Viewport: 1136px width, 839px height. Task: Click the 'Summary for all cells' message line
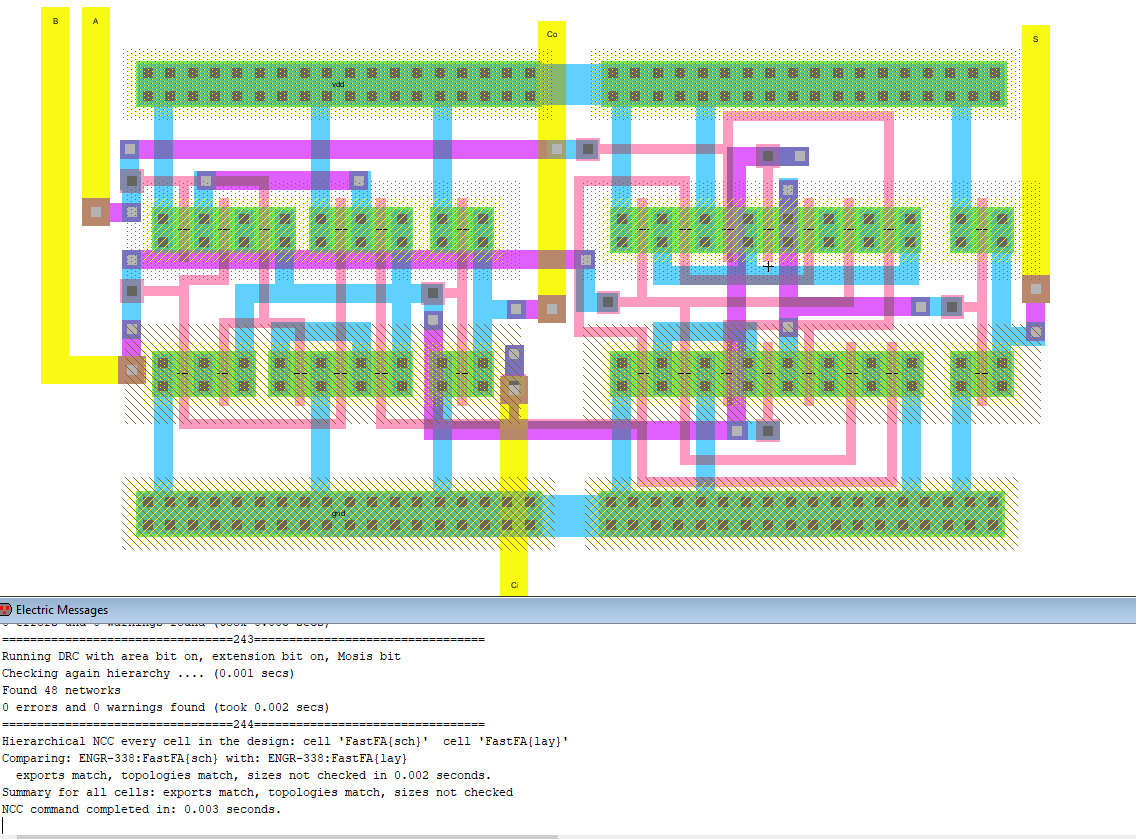tap(257, 792)
